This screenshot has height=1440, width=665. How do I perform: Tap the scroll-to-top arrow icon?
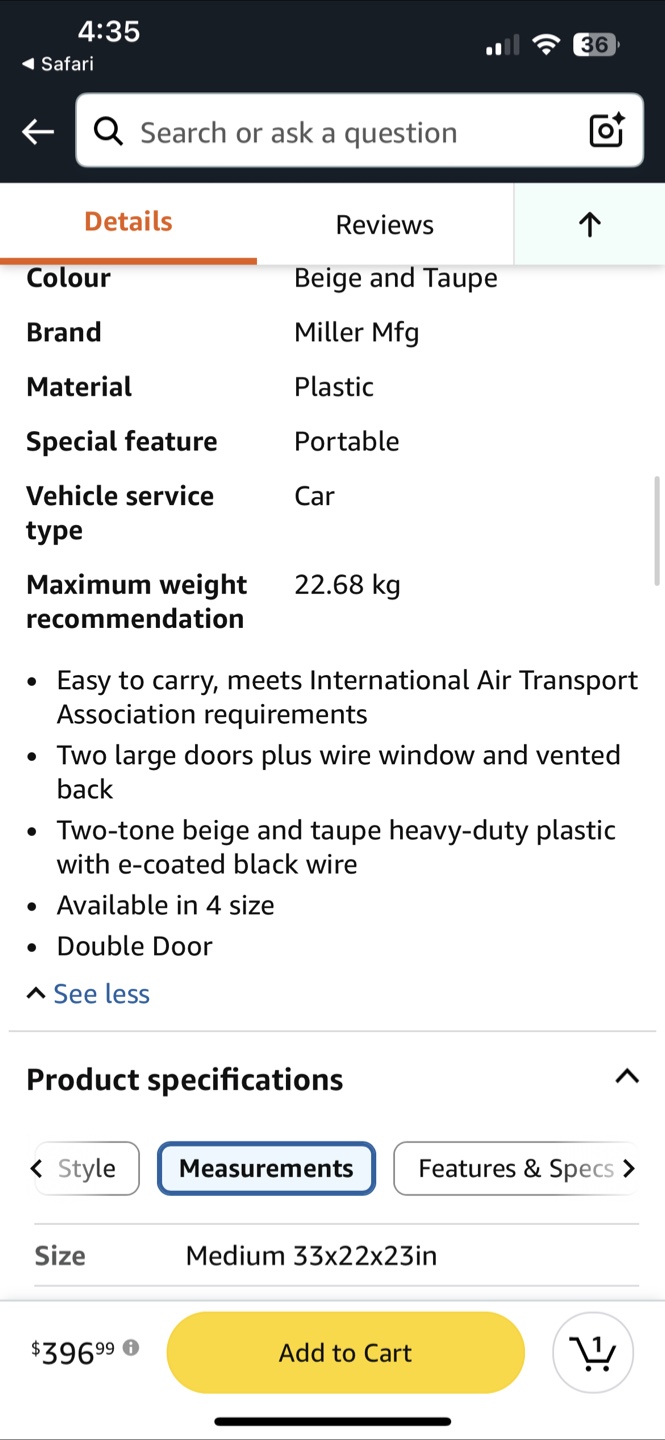[x=590, y=225]
